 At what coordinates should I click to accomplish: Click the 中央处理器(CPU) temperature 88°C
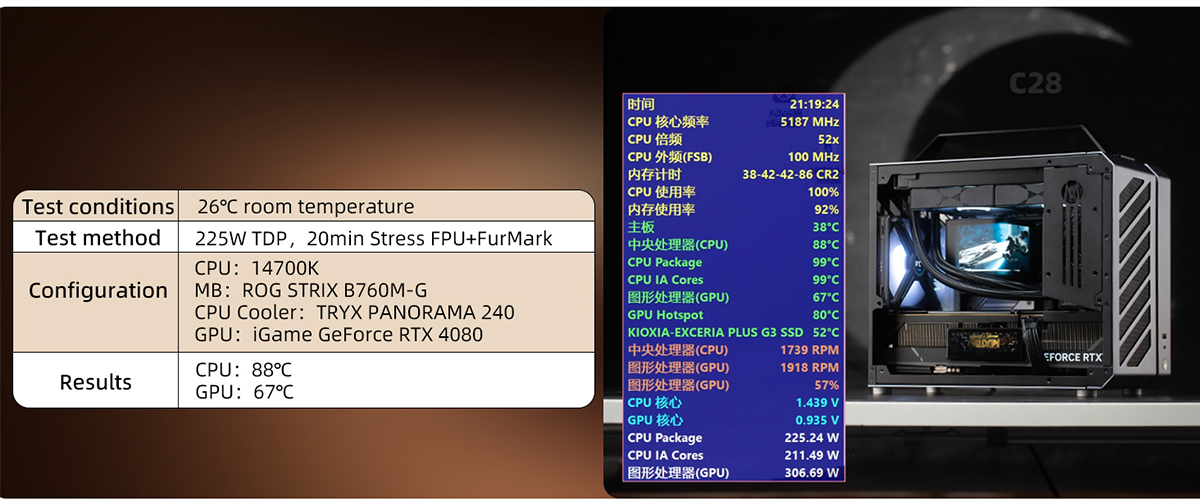click(x=826, y=244)
